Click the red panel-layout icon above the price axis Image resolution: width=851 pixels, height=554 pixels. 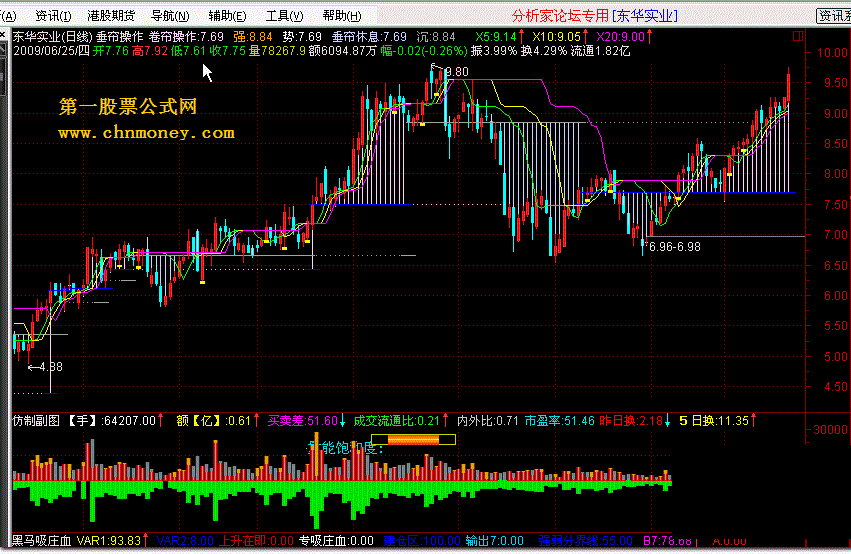(798, 36)
